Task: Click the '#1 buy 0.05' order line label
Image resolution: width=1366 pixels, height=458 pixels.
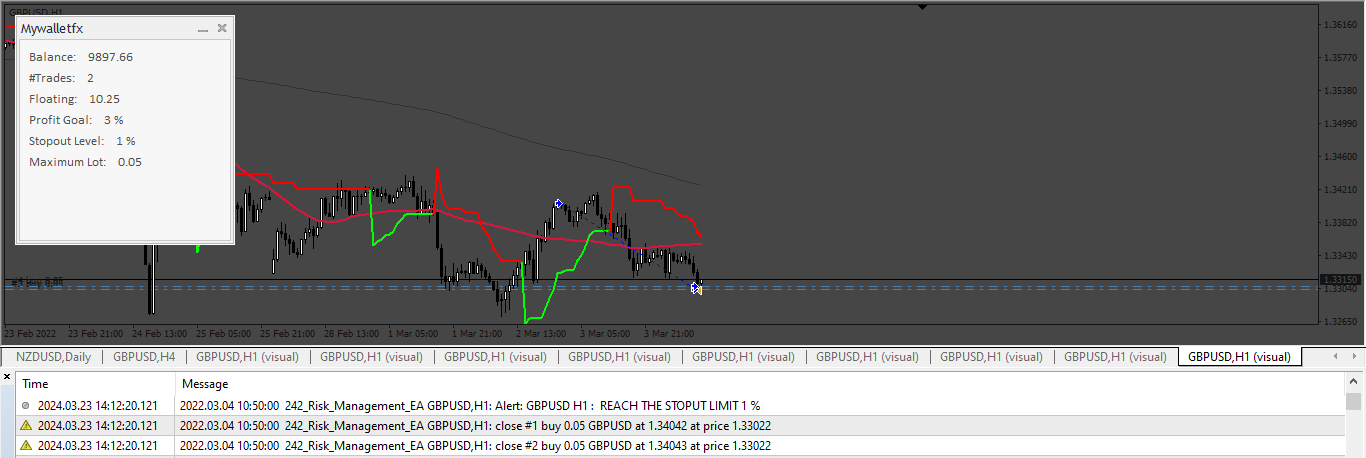Action: click(36, 281)
